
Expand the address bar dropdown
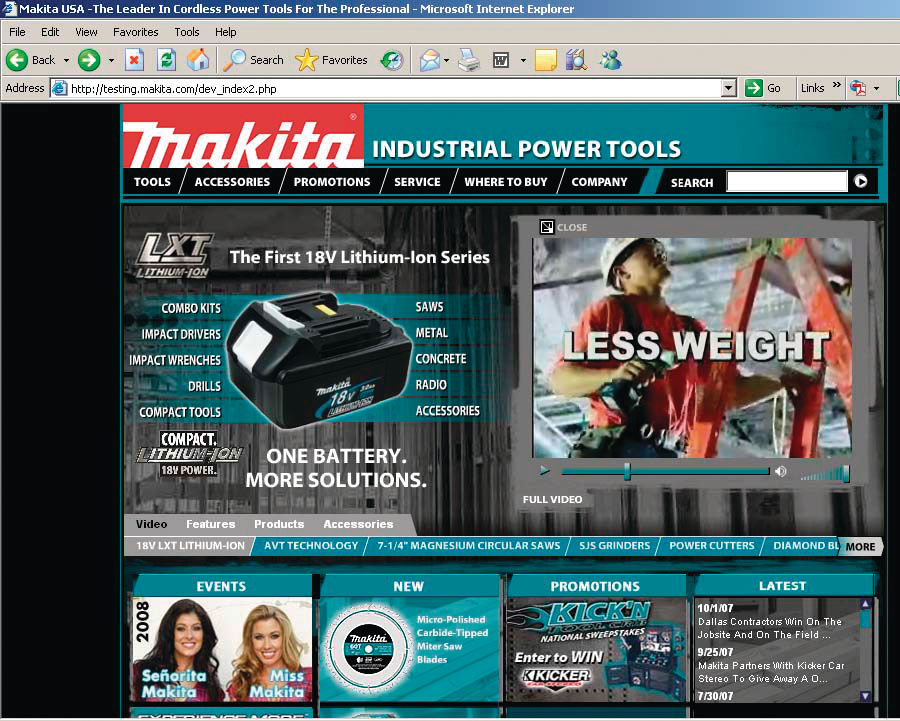coord(729,88)
